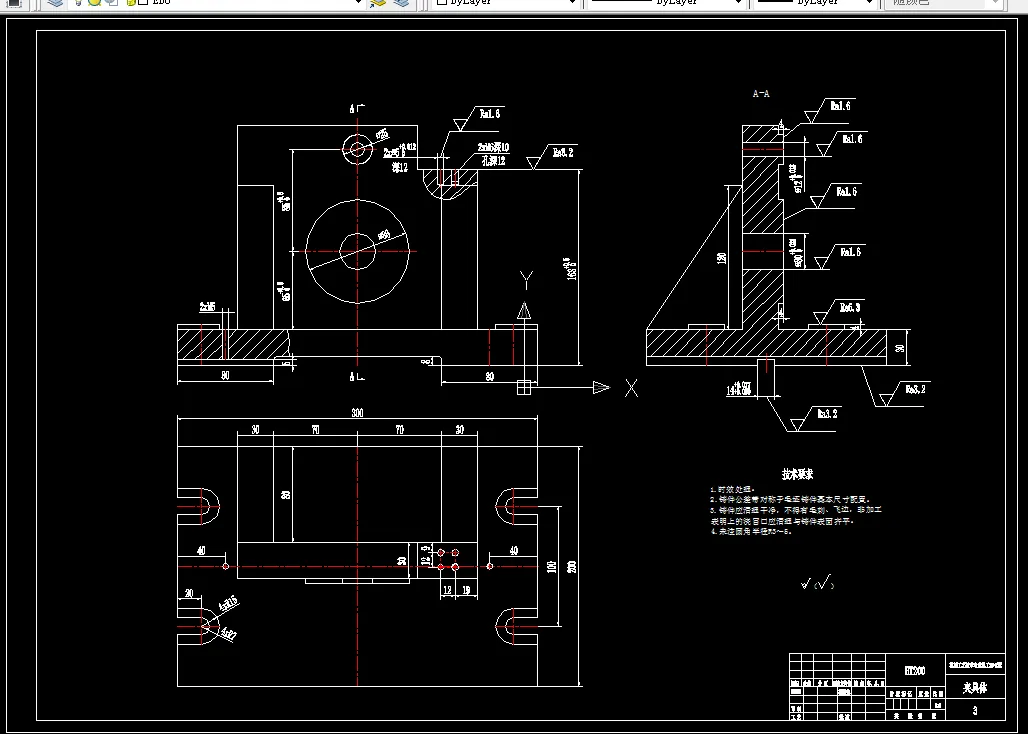1028x734 pixels.
Task: Select the general surface finish symbol below the notes
Action: (818, 582)
